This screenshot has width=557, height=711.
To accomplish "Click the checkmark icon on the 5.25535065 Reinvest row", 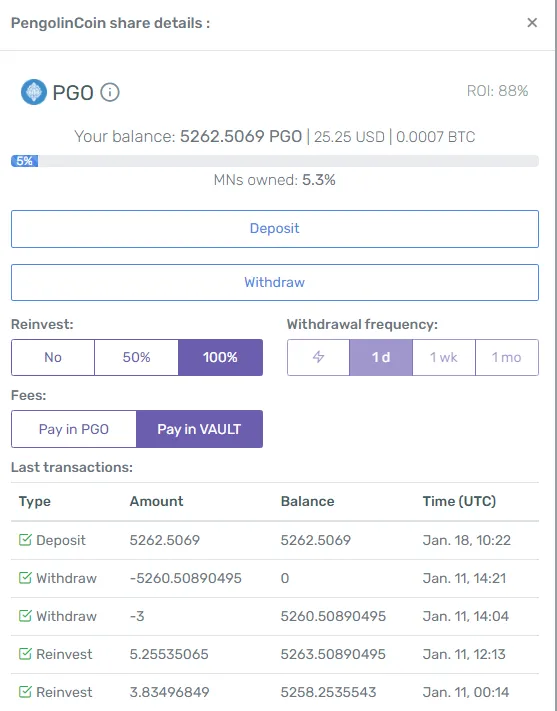I will [25, 654].
